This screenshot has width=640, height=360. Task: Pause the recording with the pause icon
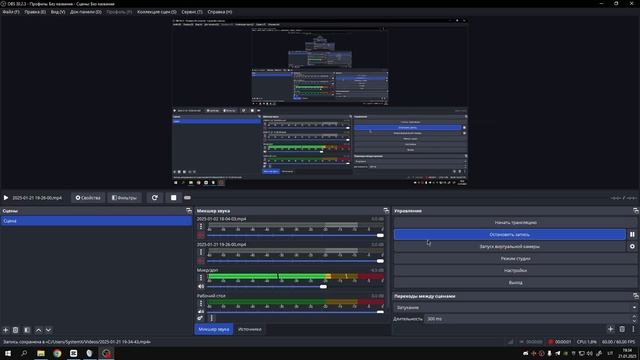[632, 235]
